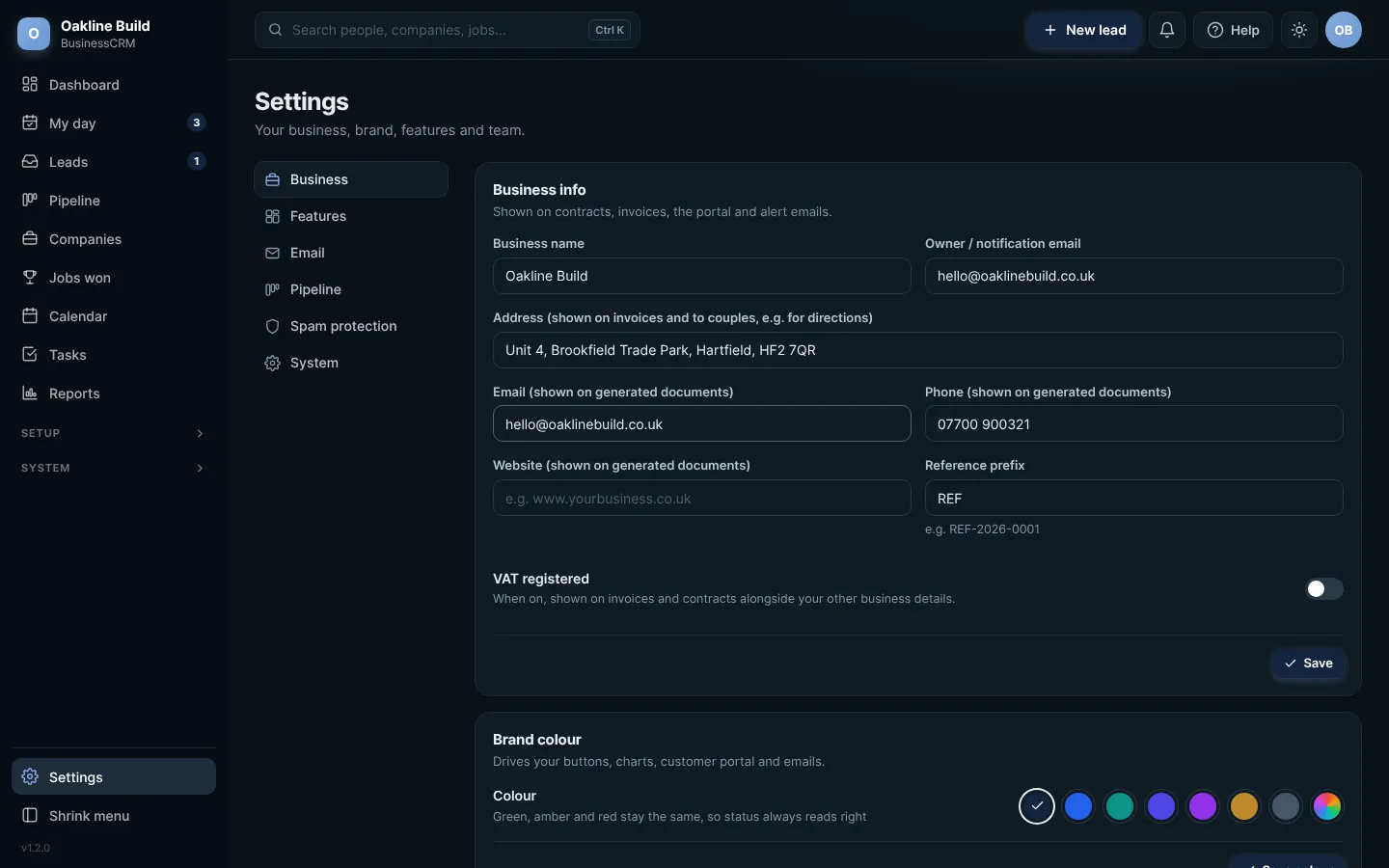This screenshot has width=1389, height=868.
Task: Open the Spam protection settings tab
Action: coord(351,326)
